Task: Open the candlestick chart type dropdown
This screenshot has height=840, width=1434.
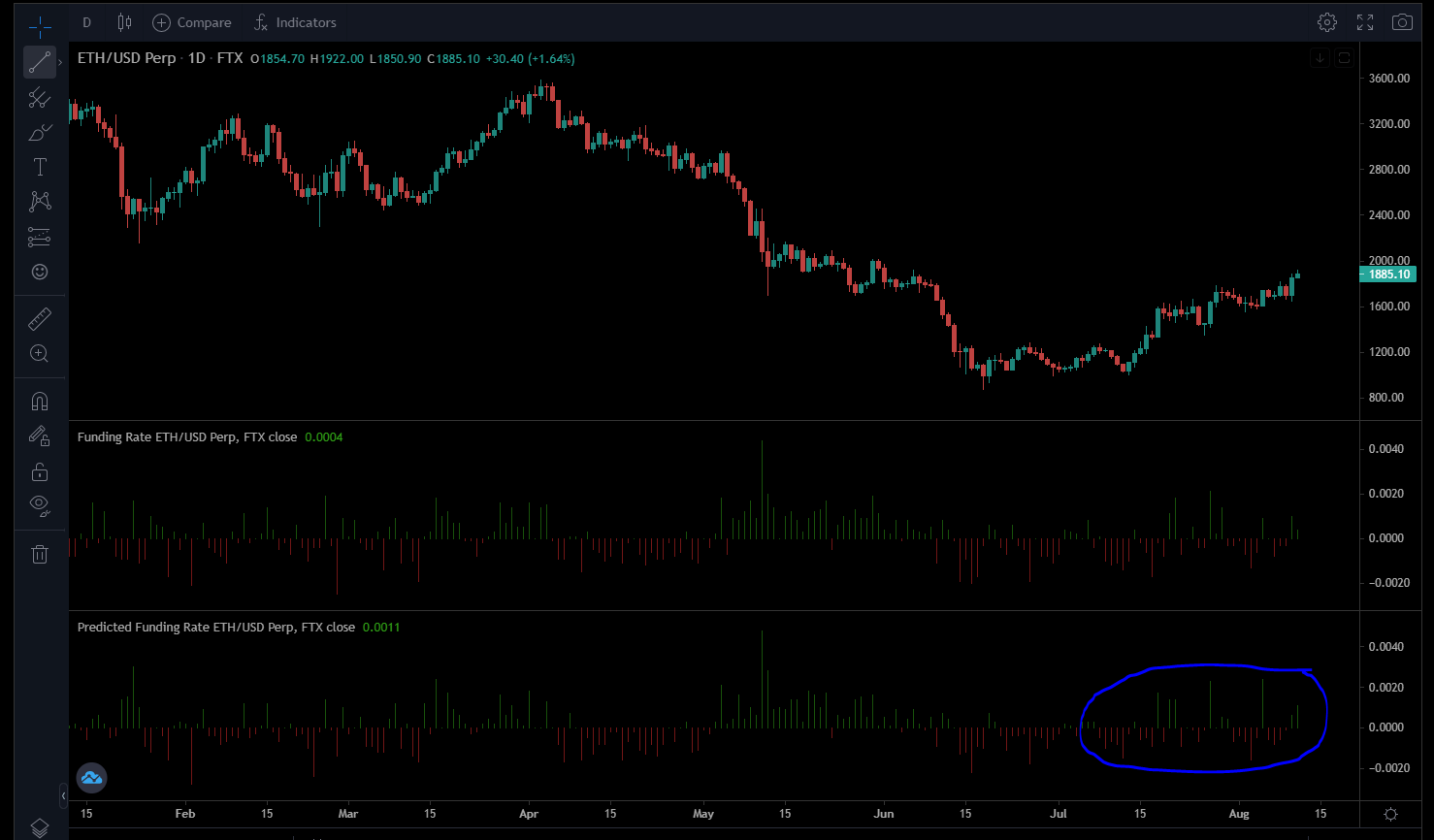Action: coord(124,22)
